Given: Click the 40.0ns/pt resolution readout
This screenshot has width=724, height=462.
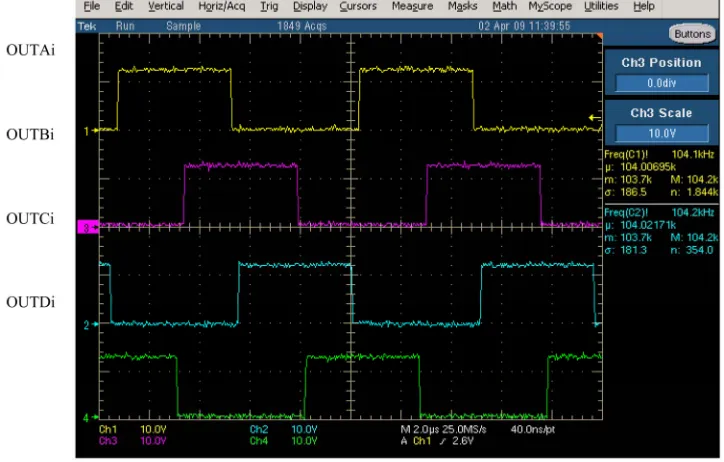Looking at the screenshot, I should 533,430.
